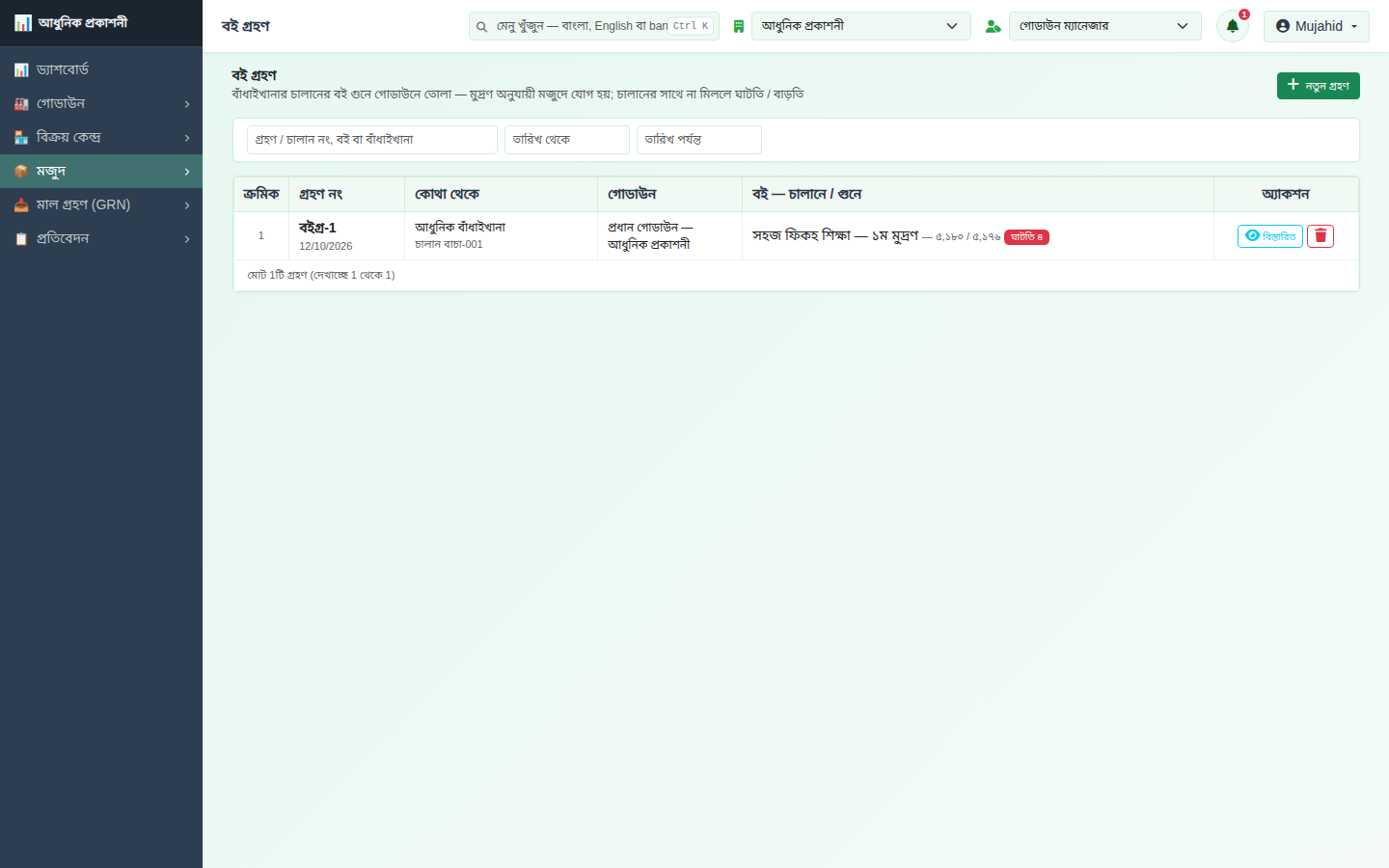Expand the বিক্রয় কেন্দ্র sidebar chevron
This screenshot has height=868, width=1389.
pos(187,138)
